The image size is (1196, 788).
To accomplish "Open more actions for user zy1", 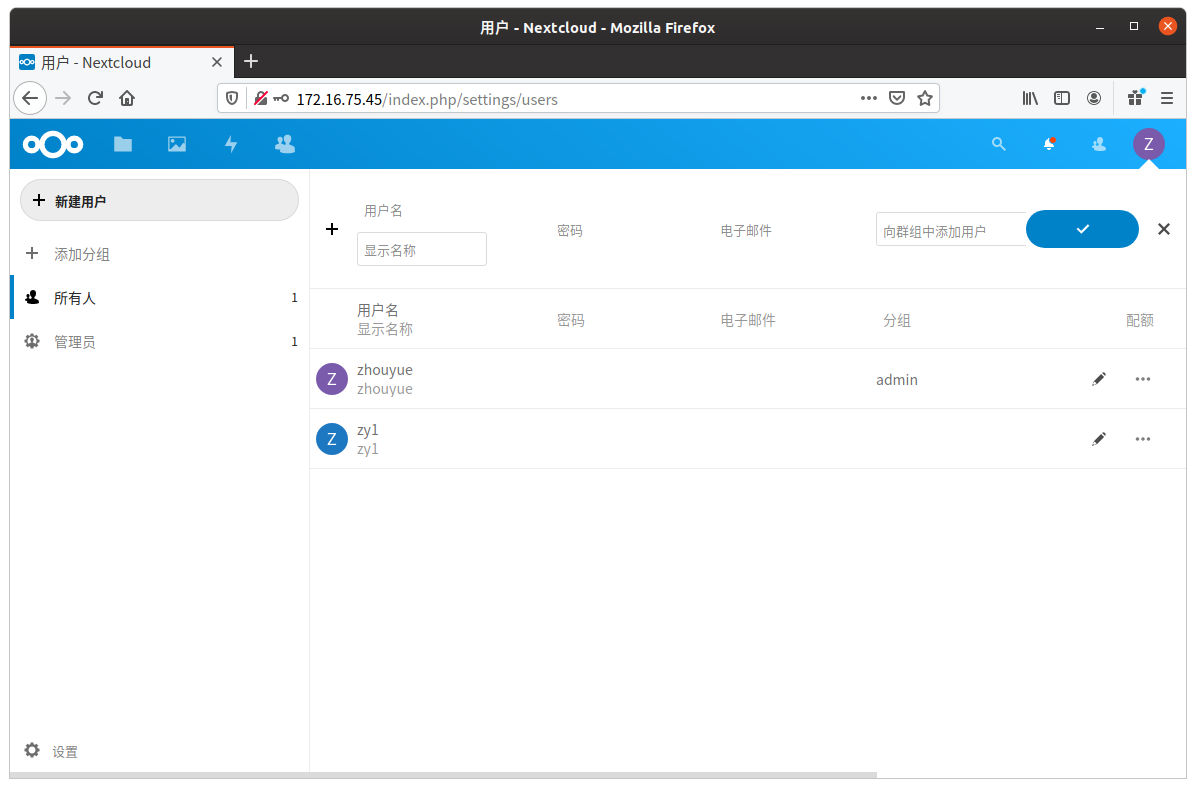I will [x=1142, y=438].
